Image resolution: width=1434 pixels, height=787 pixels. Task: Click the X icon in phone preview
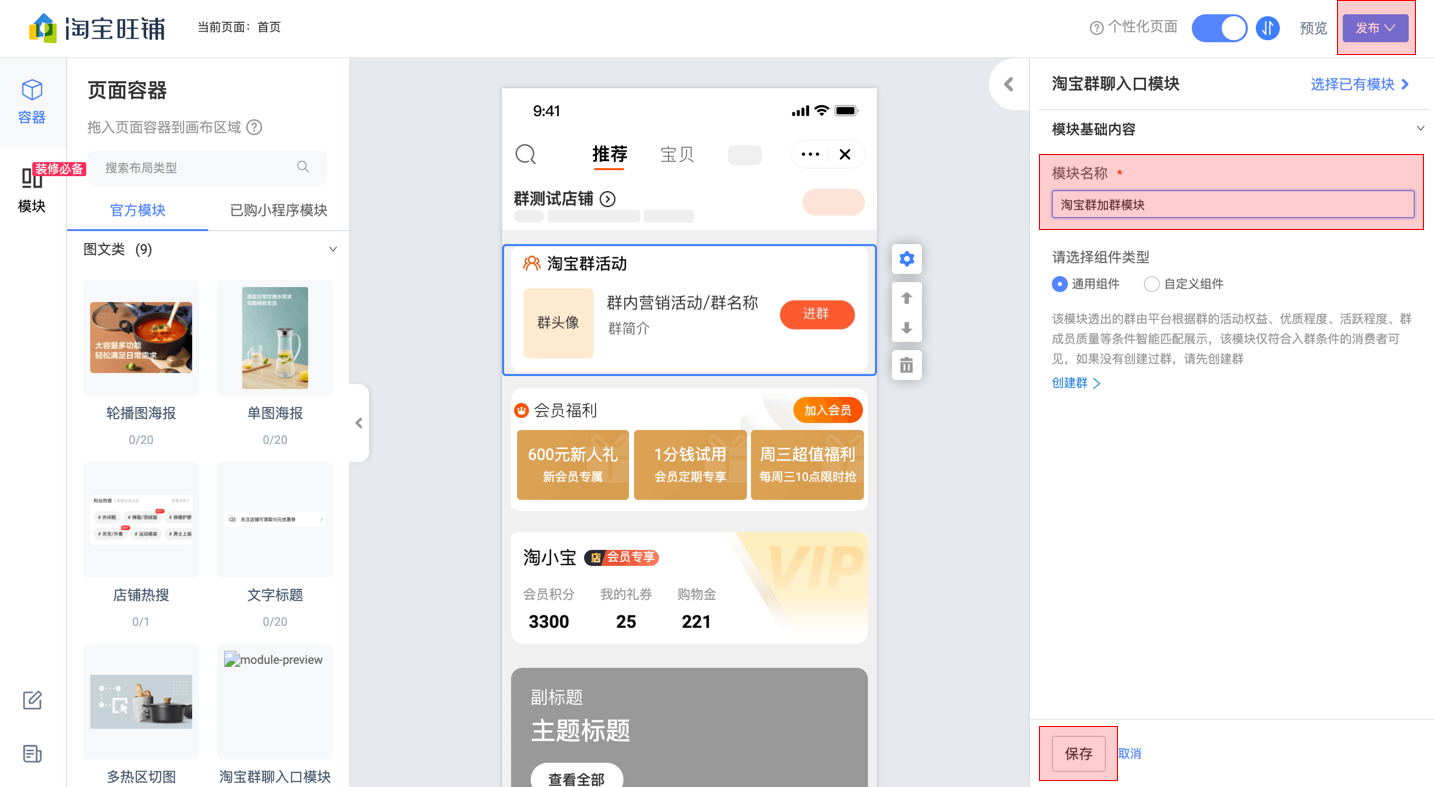click(x=845, y=154)
